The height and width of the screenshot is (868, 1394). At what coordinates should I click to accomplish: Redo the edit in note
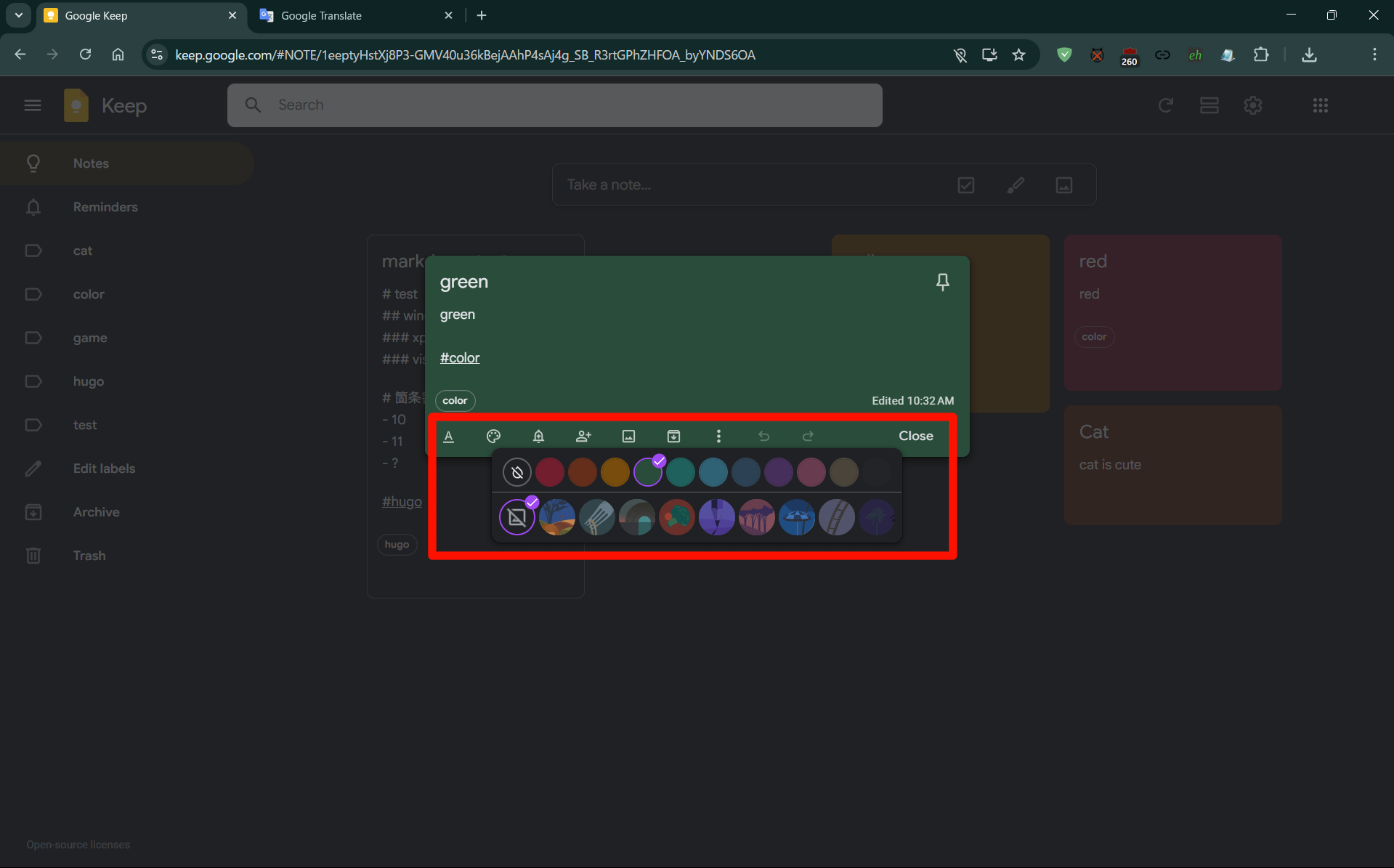click(808, 436)
